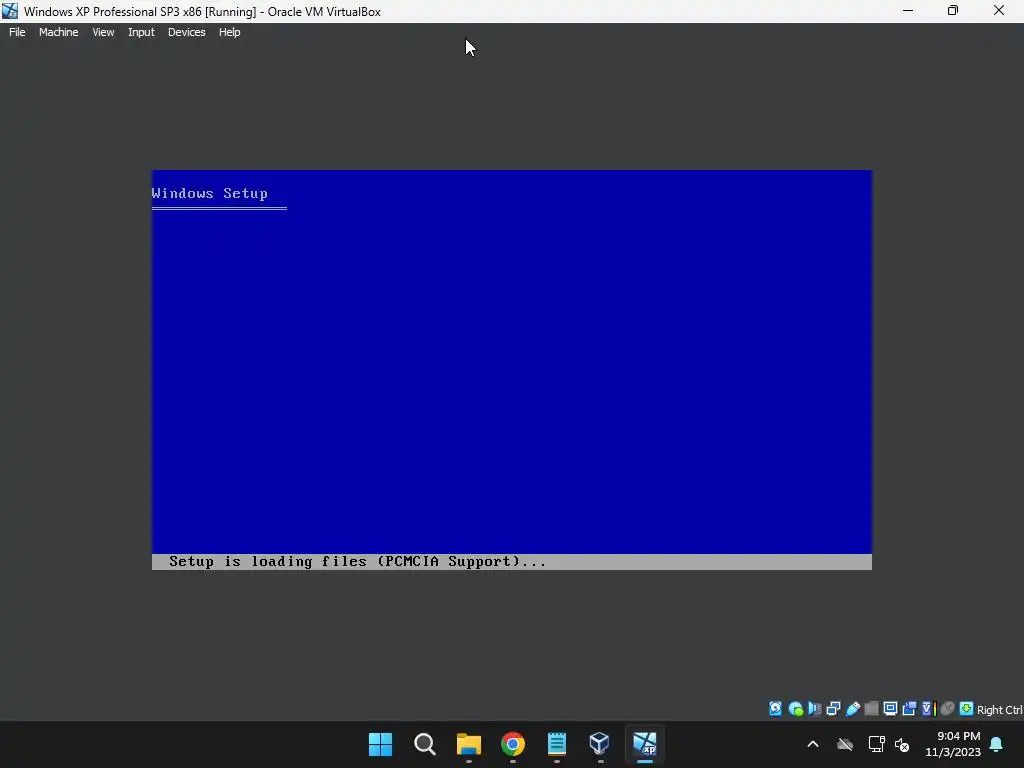Click the keyboard capture green arrow icon
1024x768 pixels.
[x=967, y=709]
